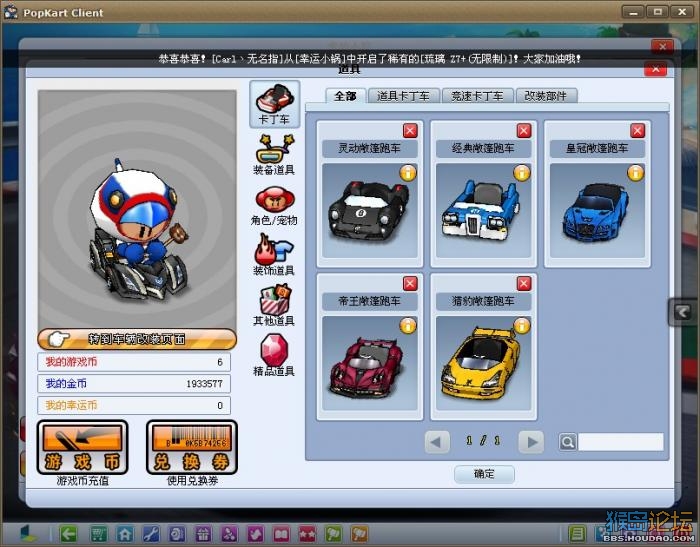Screen dimensions: 700x547
Task: Open the purple gift box icon
Action: pyautogui.click(x=203, y=534)
